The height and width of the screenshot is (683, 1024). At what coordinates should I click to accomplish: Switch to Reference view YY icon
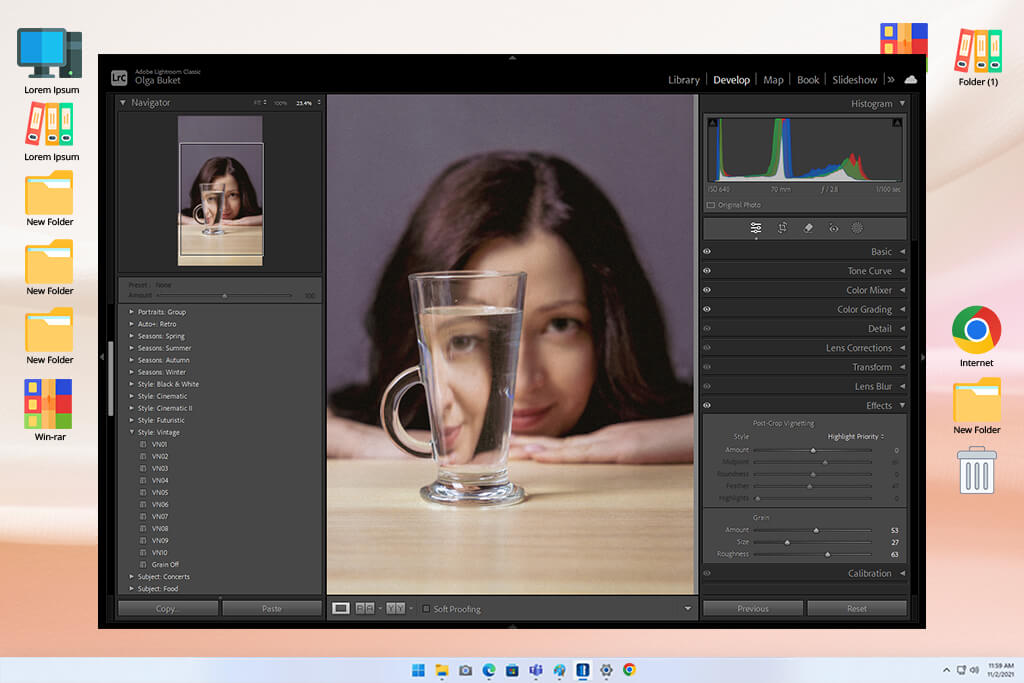click(x=396, y=609)
